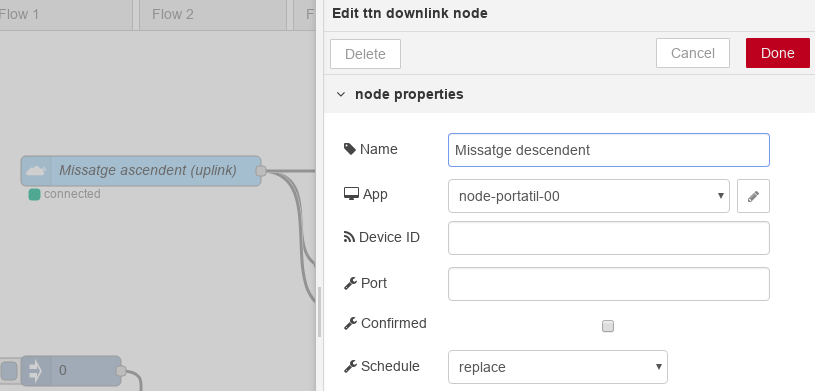Trigger the inject node 0 button
815x391 pixels.
coord(9,371)
